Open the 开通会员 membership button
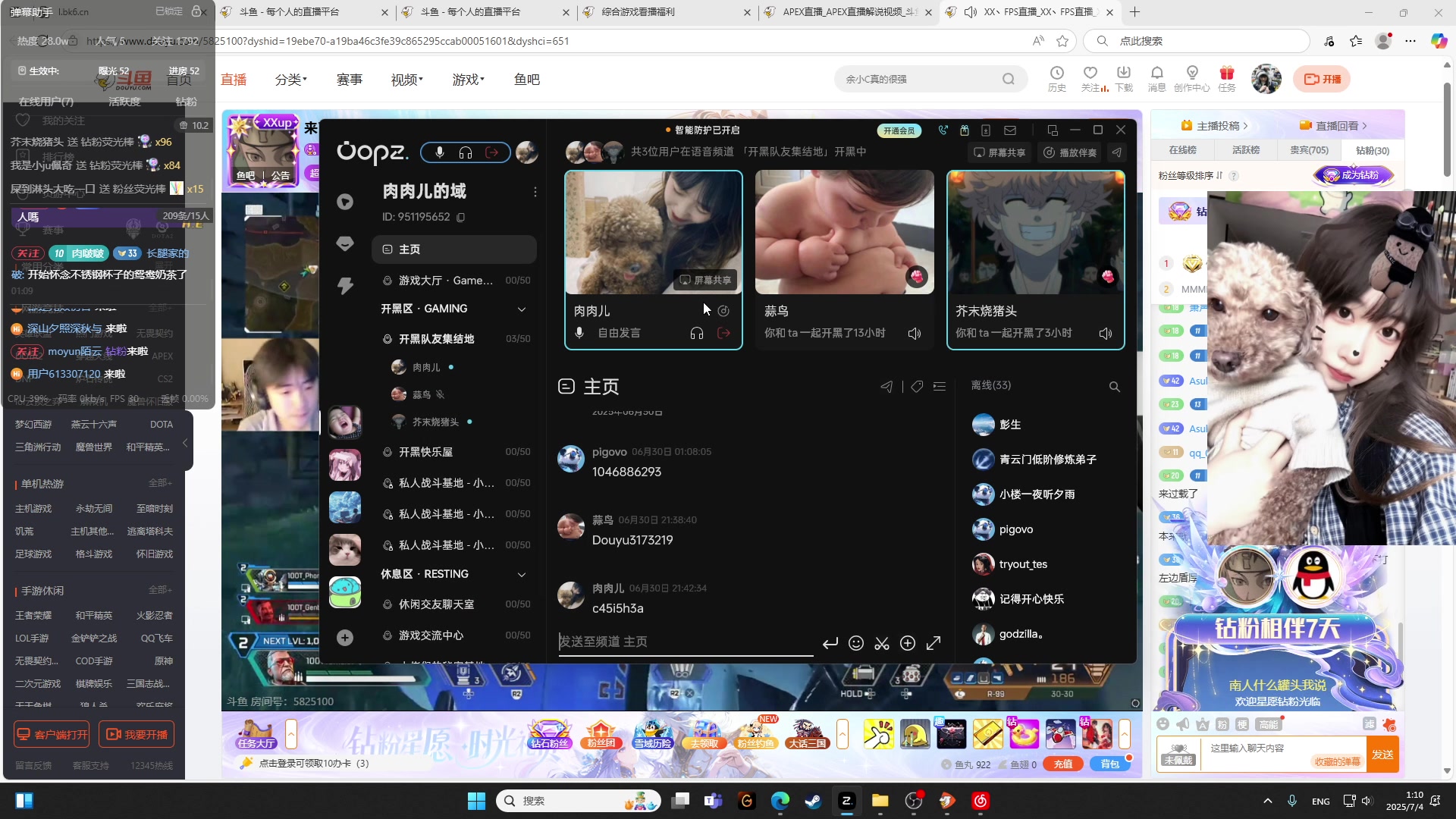Image resolution: width=1456 pixels, height=819 pixels. 899,130
